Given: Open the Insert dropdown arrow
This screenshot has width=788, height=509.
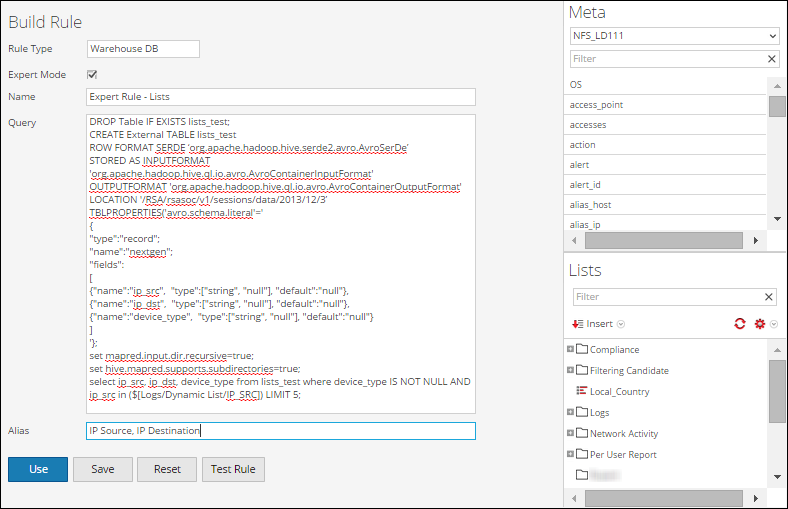Looking at the screenshot, I should (x=621, y=324).
